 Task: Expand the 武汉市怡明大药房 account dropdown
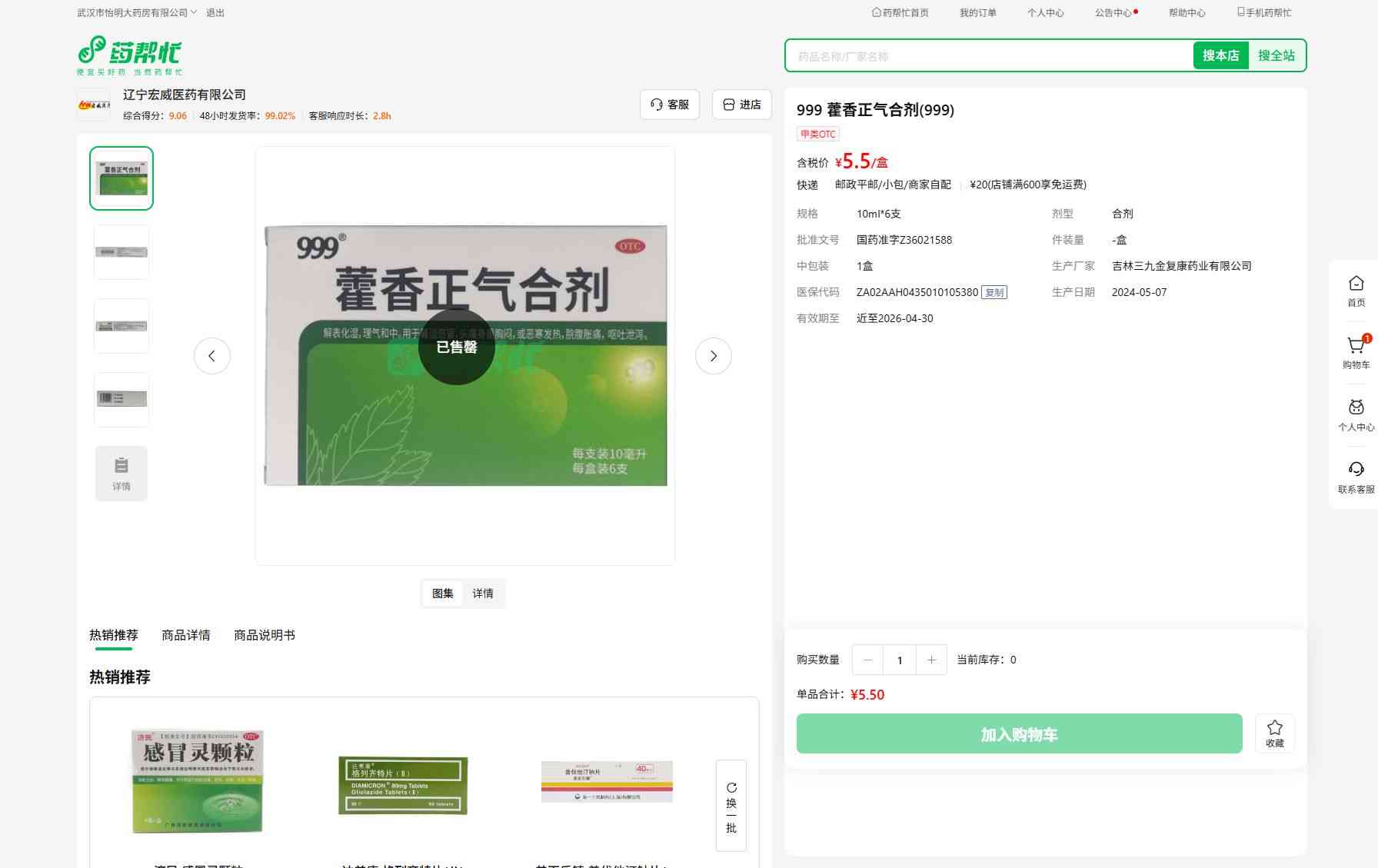pos(137,13)
